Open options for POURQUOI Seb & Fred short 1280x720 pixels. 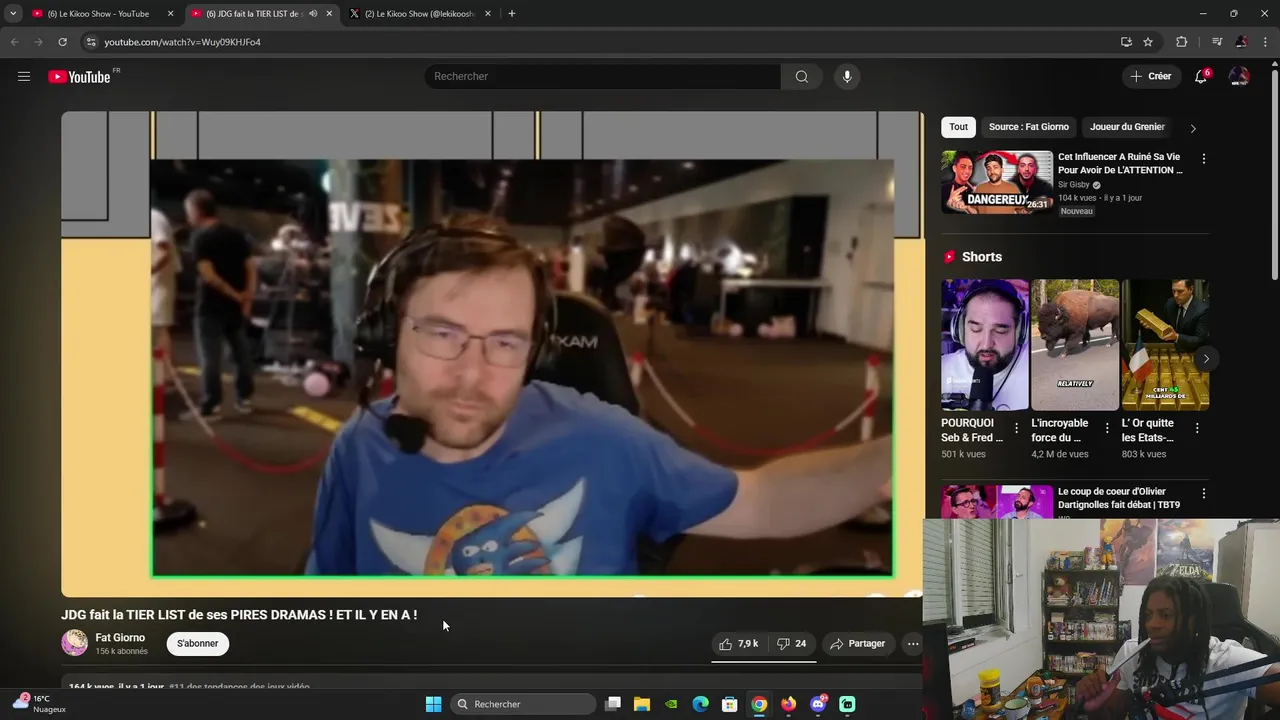coord(1016,428)
